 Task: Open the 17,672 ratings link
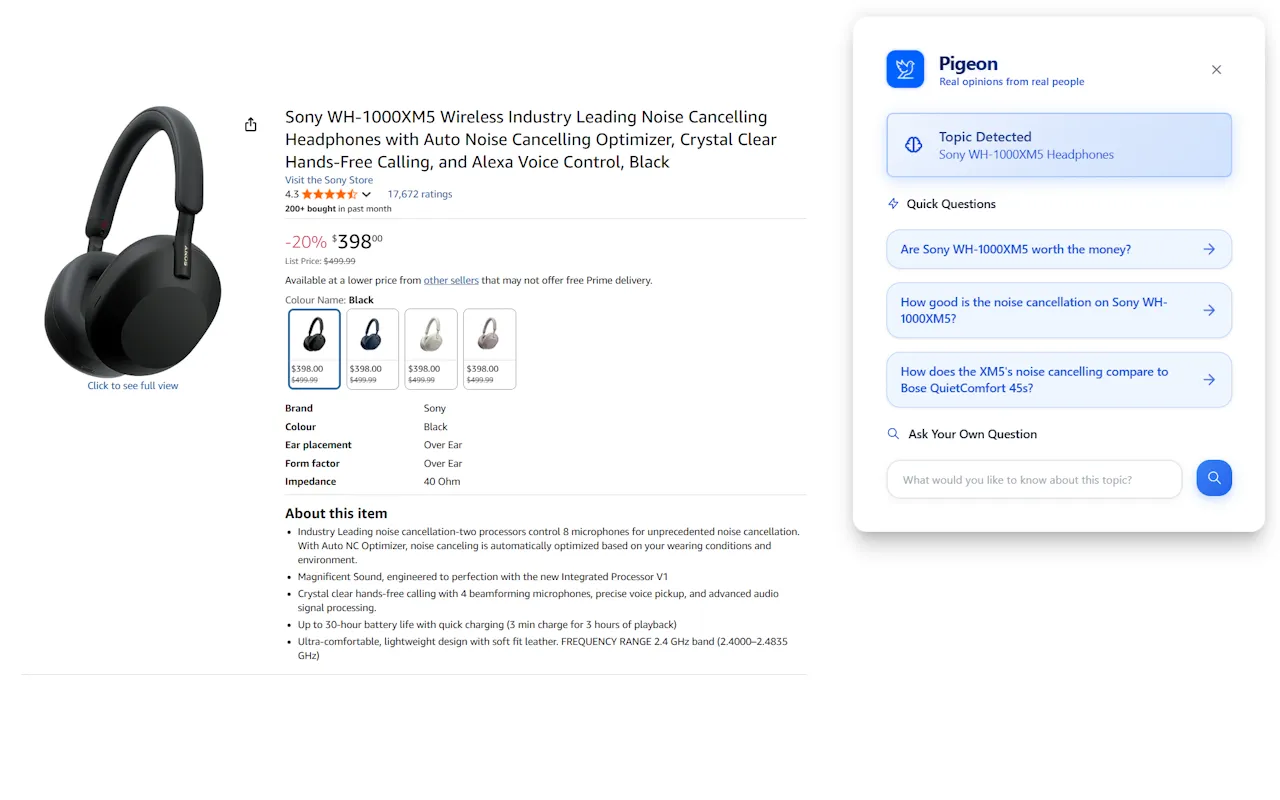click(x=420, y=194)
